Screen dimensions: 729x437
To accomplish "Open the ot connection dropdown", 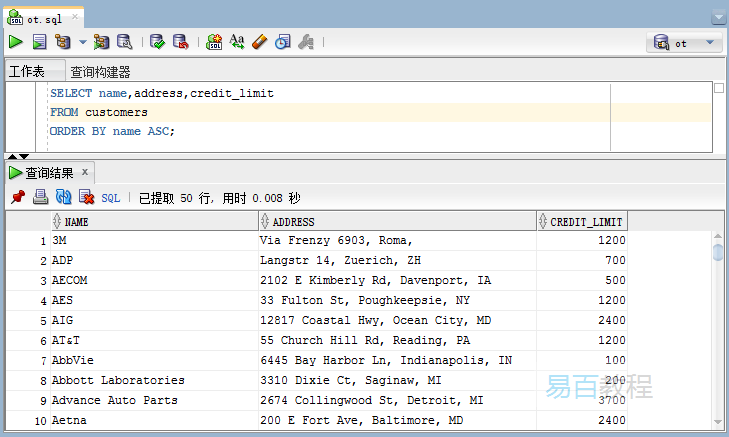I will tap(685, 43).
